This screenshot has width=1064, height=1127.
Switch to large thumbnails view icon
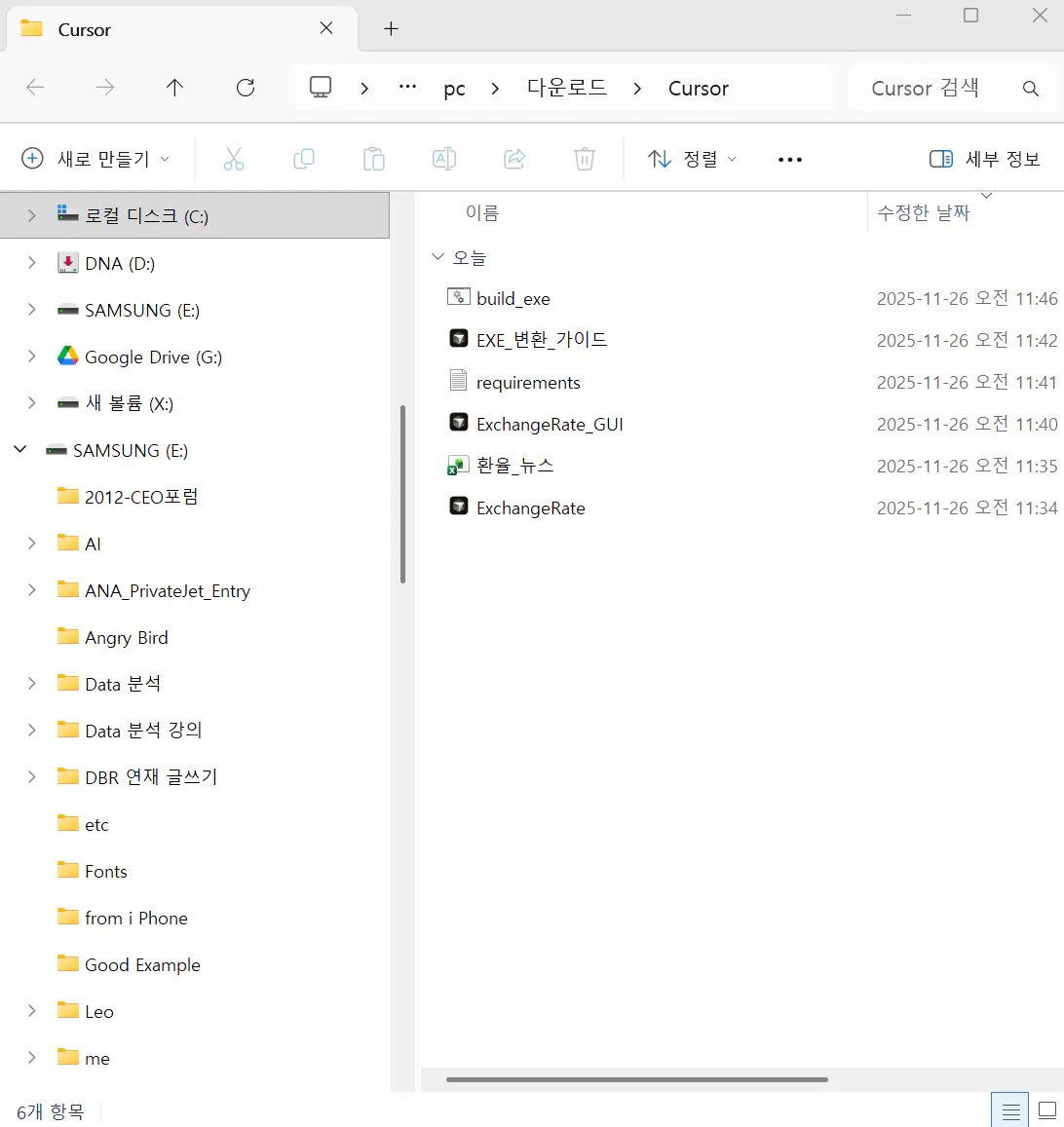[1047, 1111]
